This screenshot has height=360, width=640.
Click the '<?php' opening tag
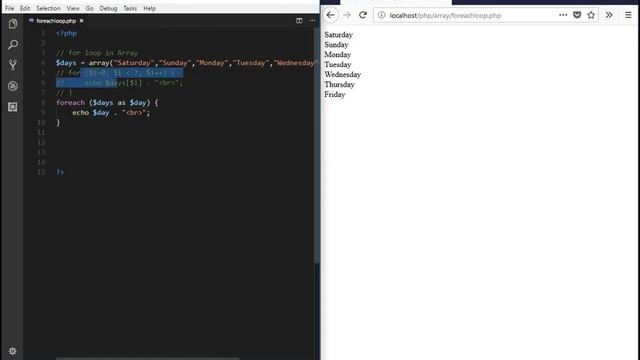[66, 33]
